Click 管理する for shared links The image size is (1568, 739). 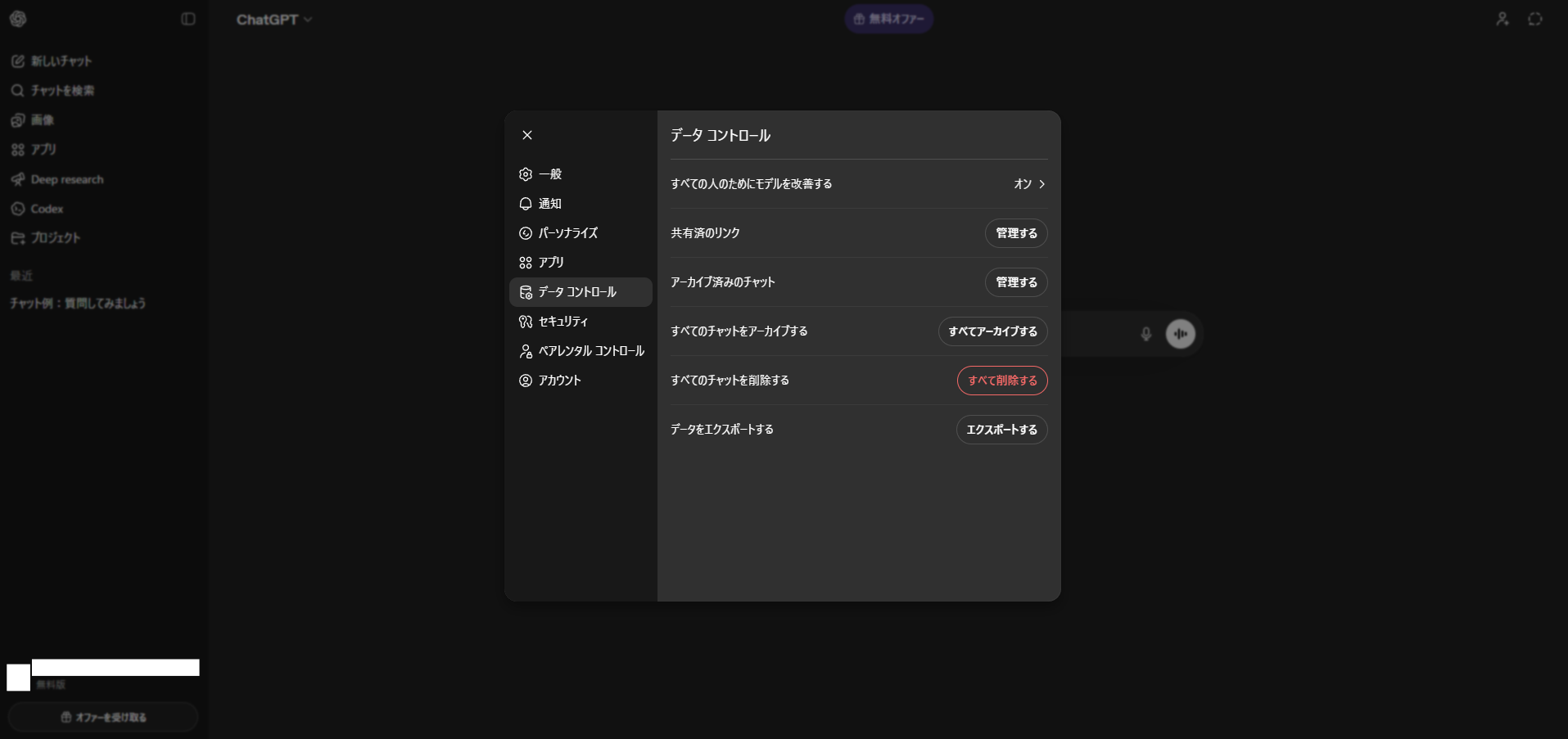[1016, 233]
